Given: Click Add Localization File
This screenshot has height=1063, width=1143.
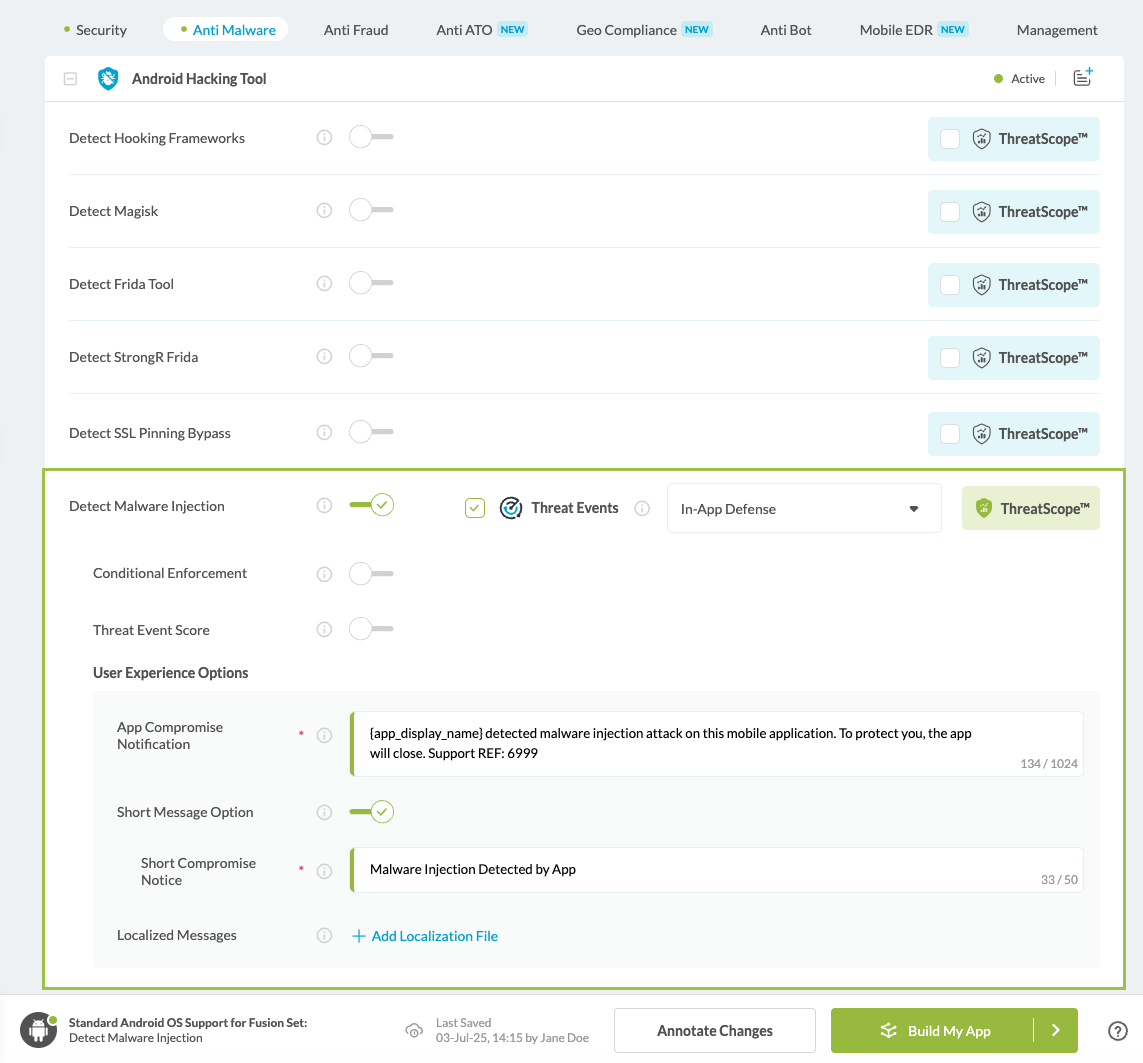Looking at the screenshot, I should click(x=424, y=935).
